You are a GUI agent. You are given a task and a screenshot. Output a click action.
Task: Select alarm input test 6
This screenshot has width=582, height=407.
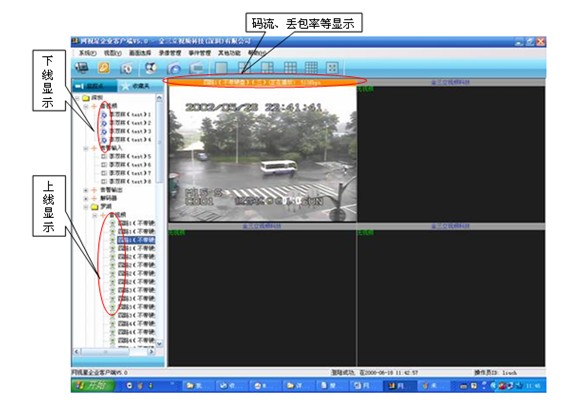(x=130, y=165)
